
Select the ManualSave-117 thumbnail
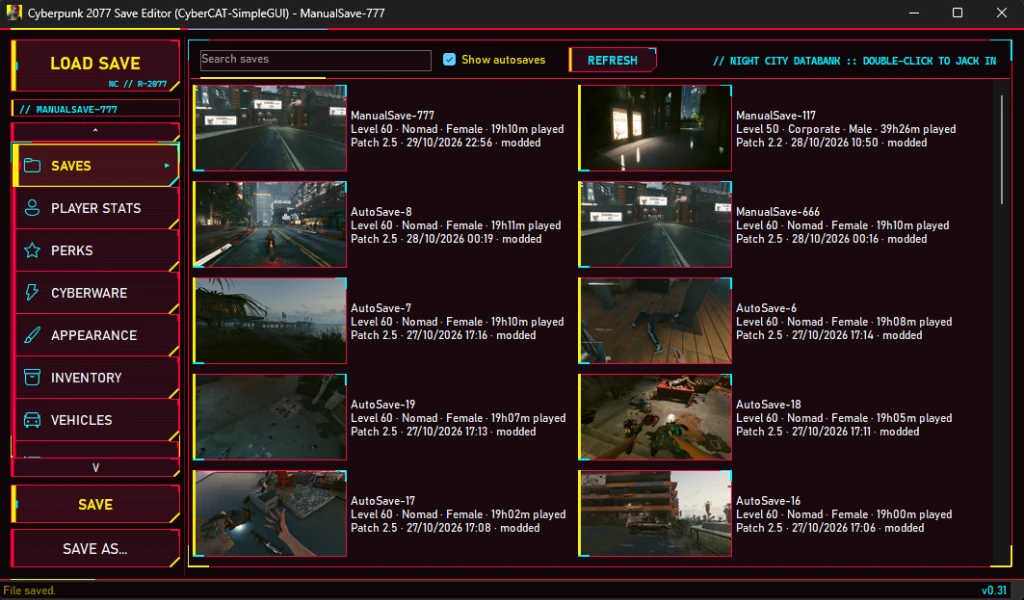coord(655,128)
